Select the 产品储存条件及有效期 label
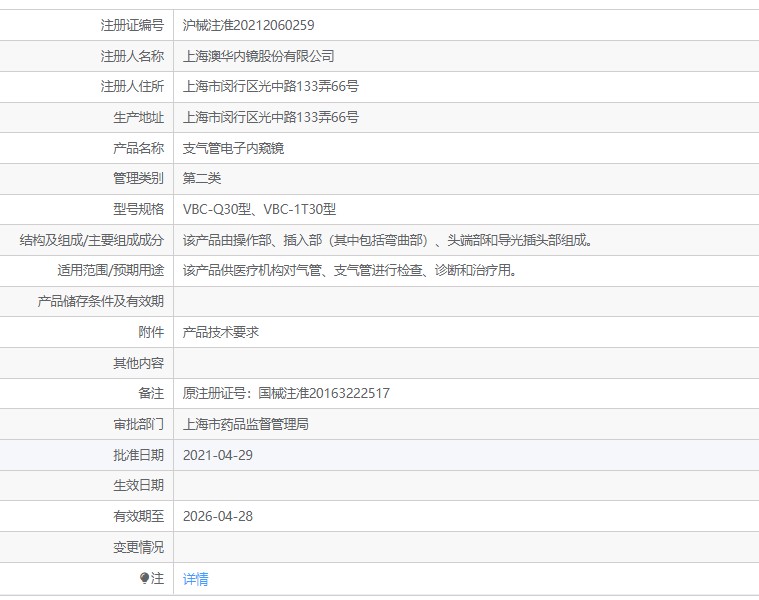This screenshot has width=759, height=600. coord(101,301)
